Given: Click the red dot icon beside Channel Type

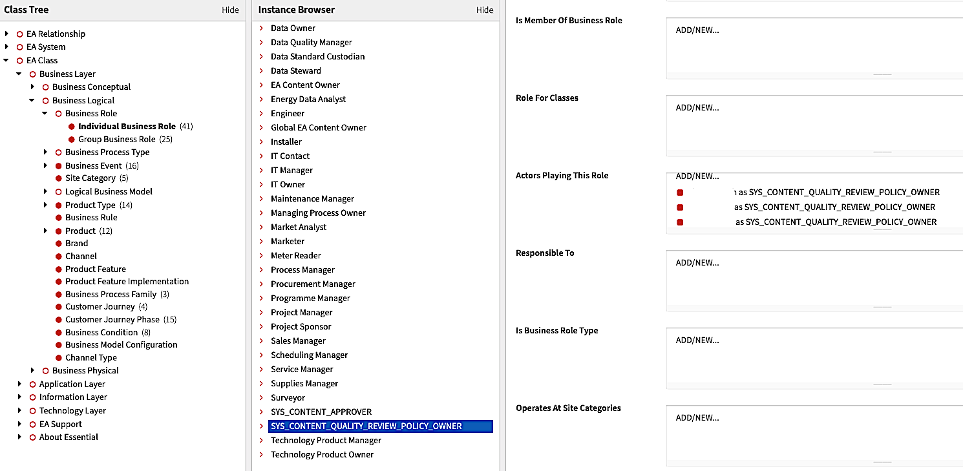Looking at the screenshot, I should coord(58,358).
